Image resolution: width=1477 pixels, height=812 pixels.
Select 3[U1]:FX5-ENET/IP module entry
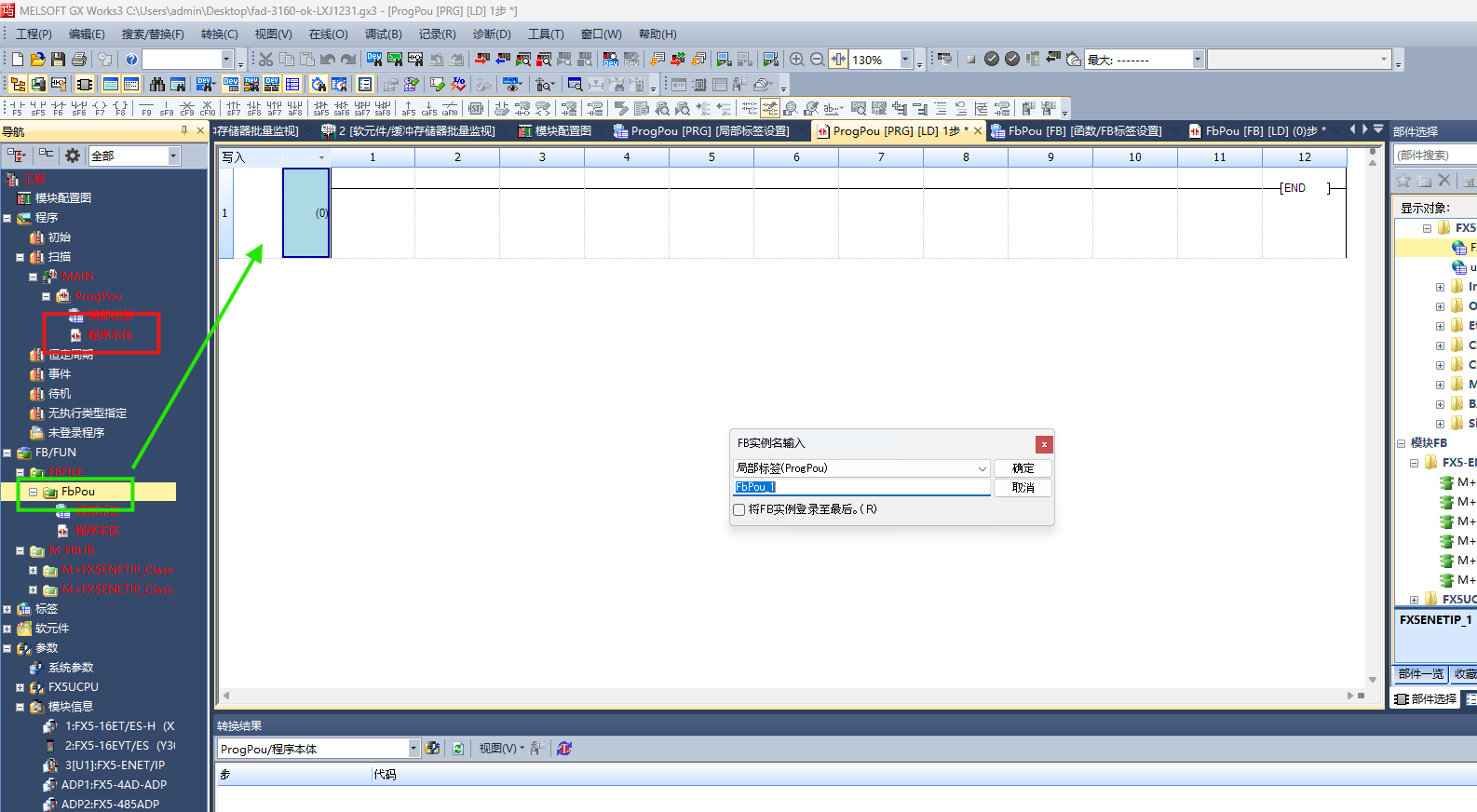[115, 765]
